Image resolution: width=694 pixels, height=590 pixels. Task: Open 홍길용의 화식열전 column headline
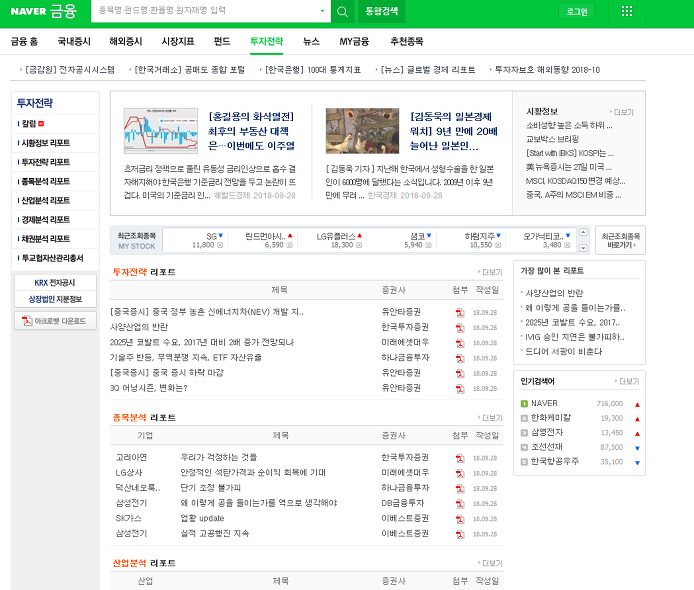[251, 131]
